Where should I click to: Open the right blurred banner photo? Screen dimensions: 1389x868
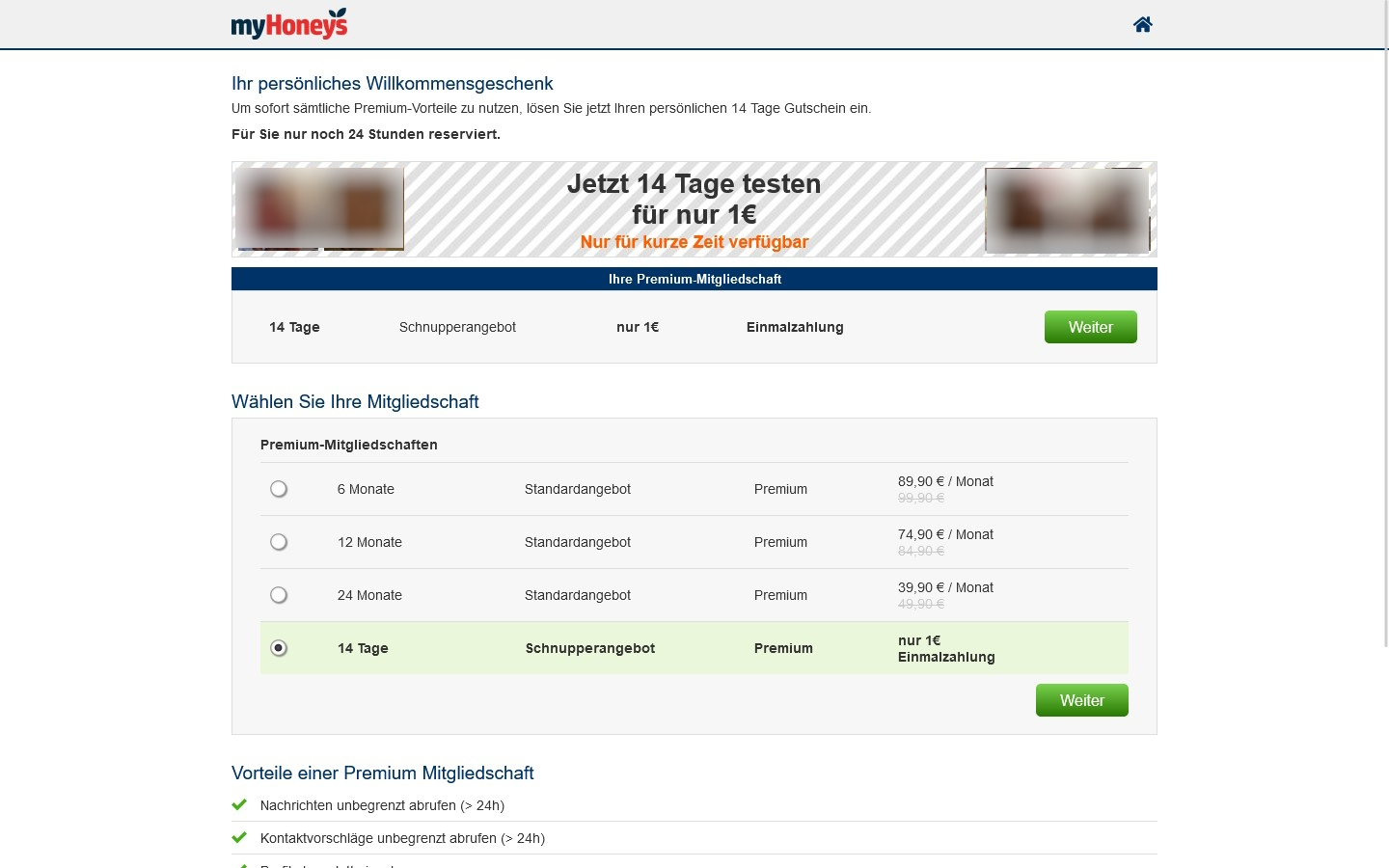coord(1067,209)
